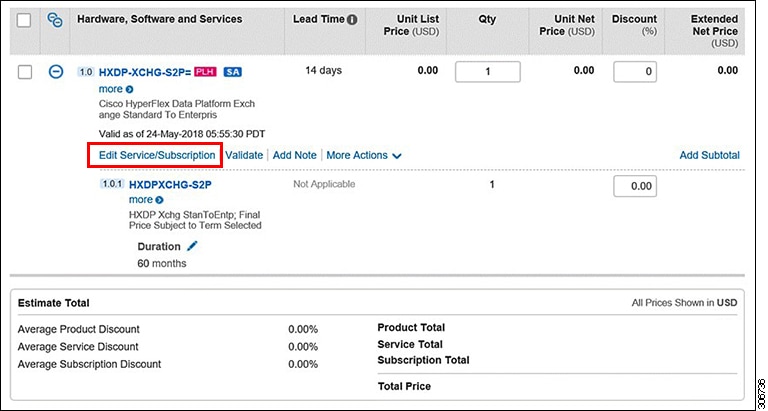Click 'All Prices Shown in USD' text
768x411 pixels.
684,303
